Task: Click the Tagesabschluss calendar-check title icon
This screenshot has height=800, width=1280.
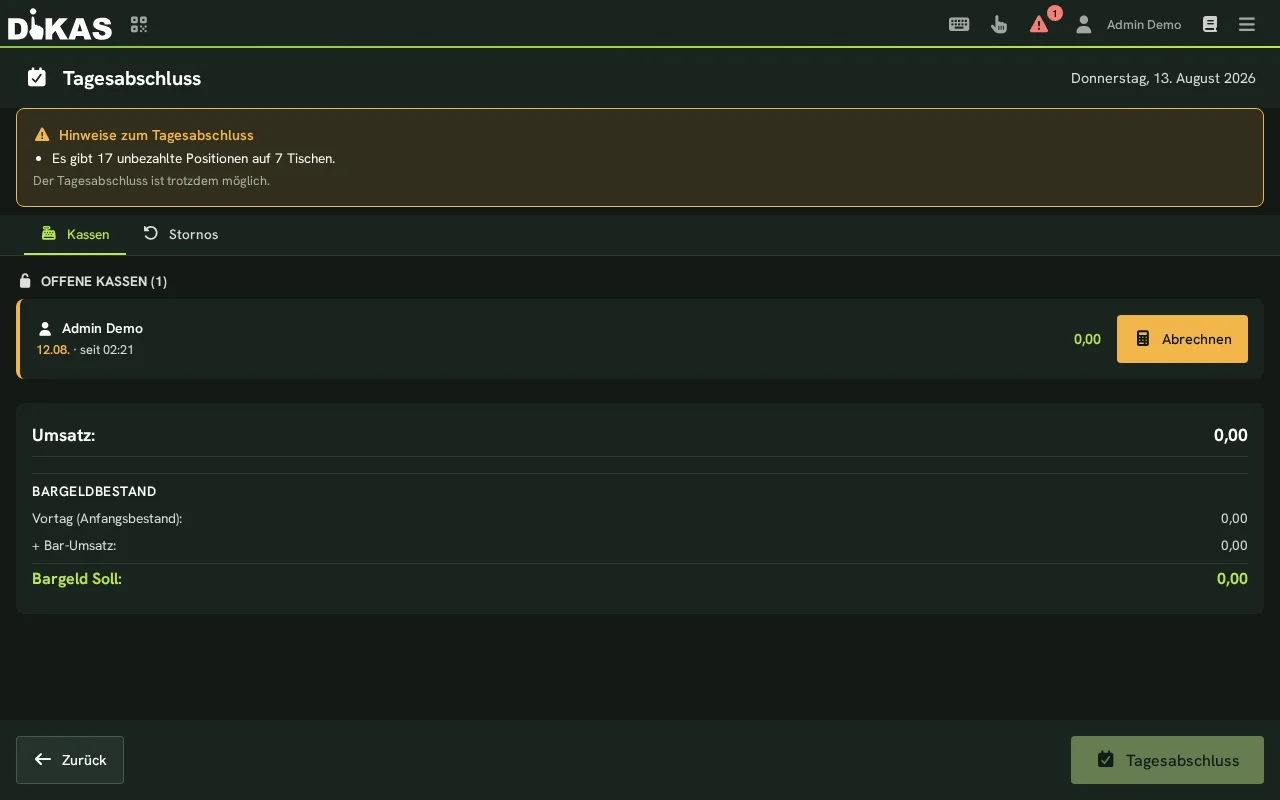Action: point(37,77)
